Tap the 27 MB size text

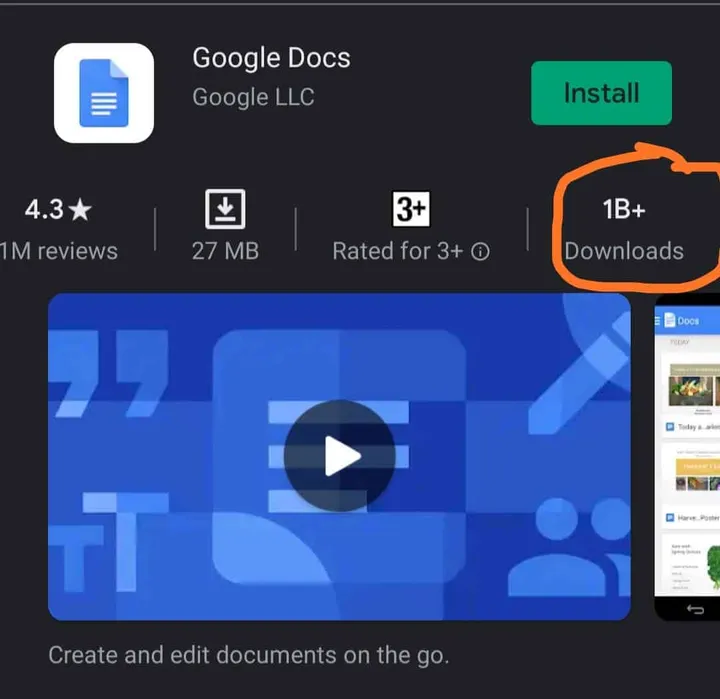(225, 251)
